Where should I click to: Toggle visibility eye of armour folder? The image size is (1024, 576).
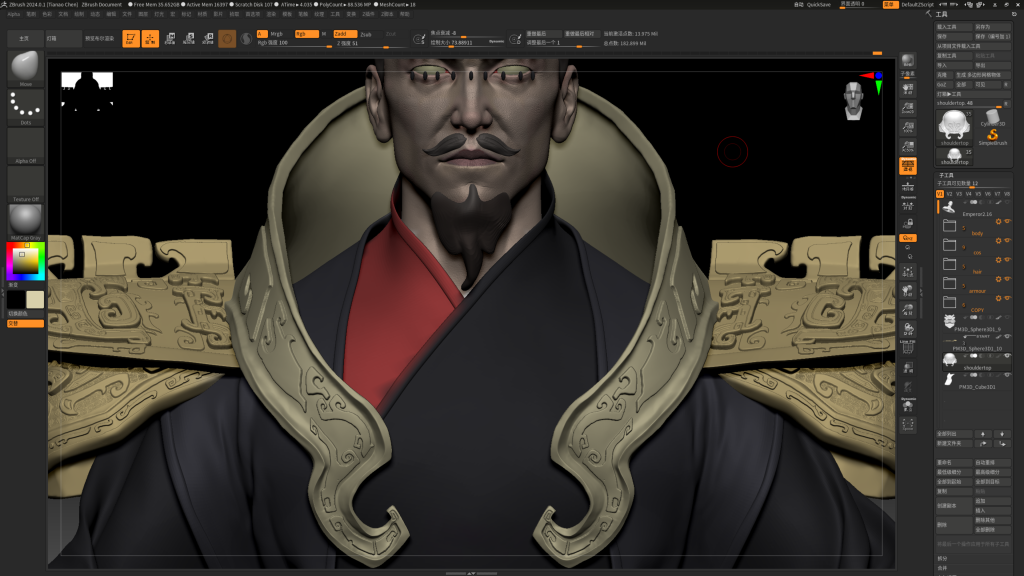1008,279
